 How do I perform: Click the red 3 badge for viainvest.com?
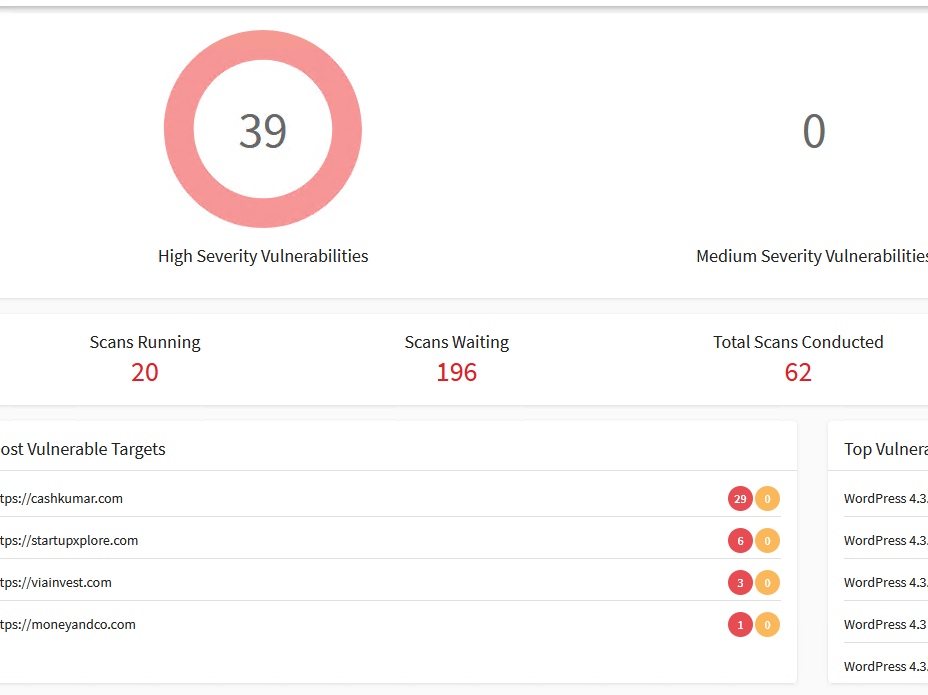click(x=740, y=583)
